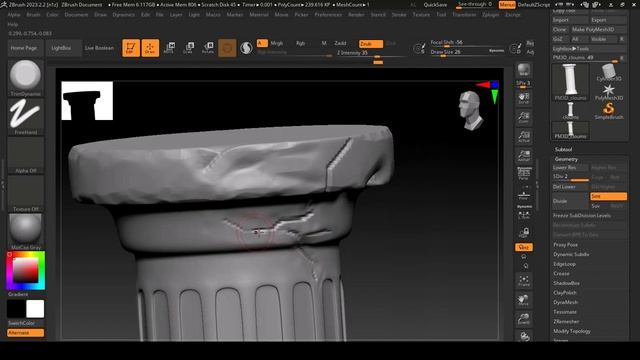Viewport: 640px width, 360px height.
Task: Click the sculptris-style sphere icon
Action: [x=246, y=48]
